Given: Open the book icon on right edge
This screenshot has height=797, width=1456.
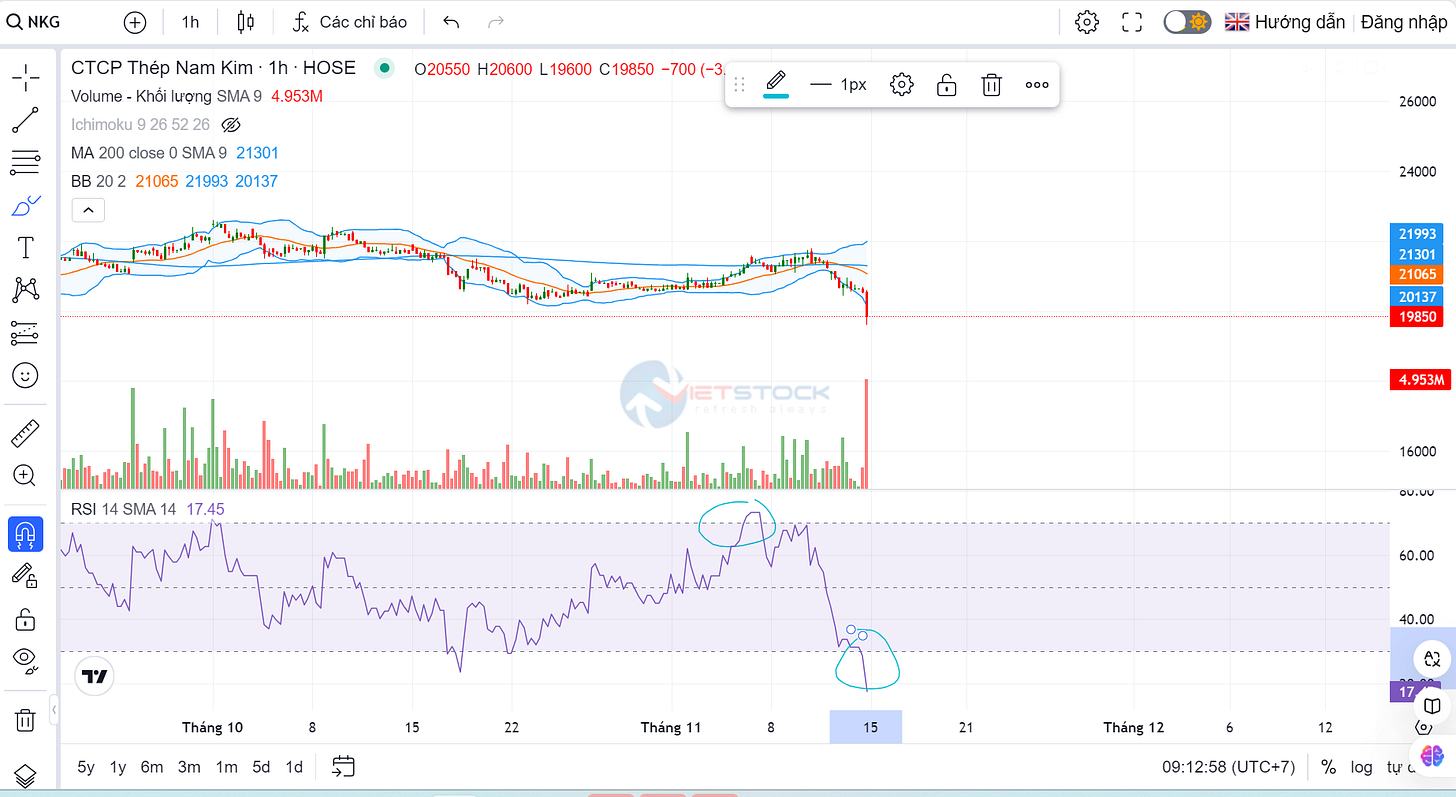Looking at the screenshot, I should (1432, 705).
